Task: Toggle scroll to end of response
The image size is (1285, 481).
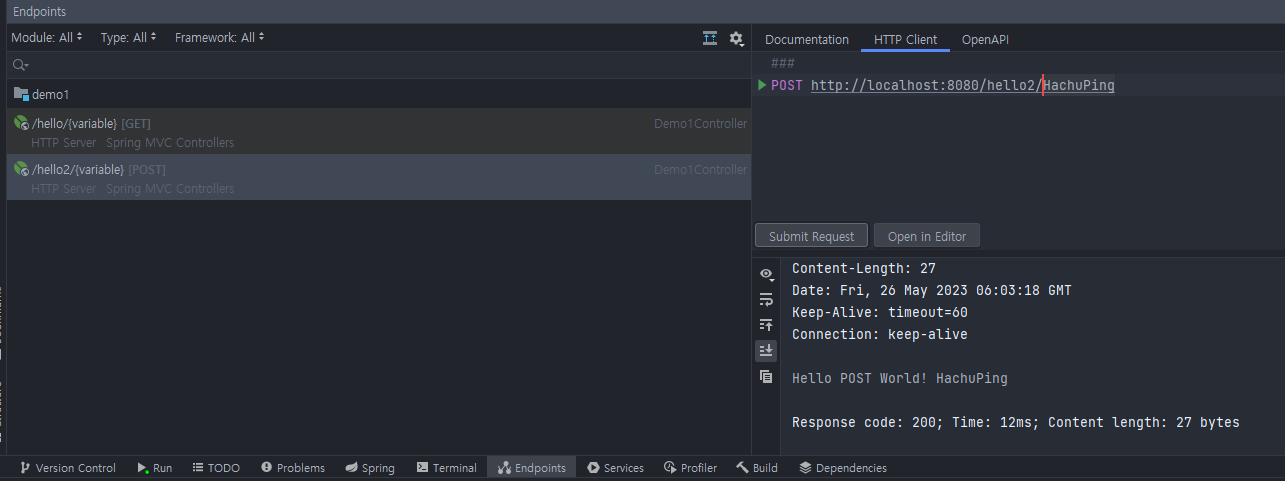Action: pos(766,350)
